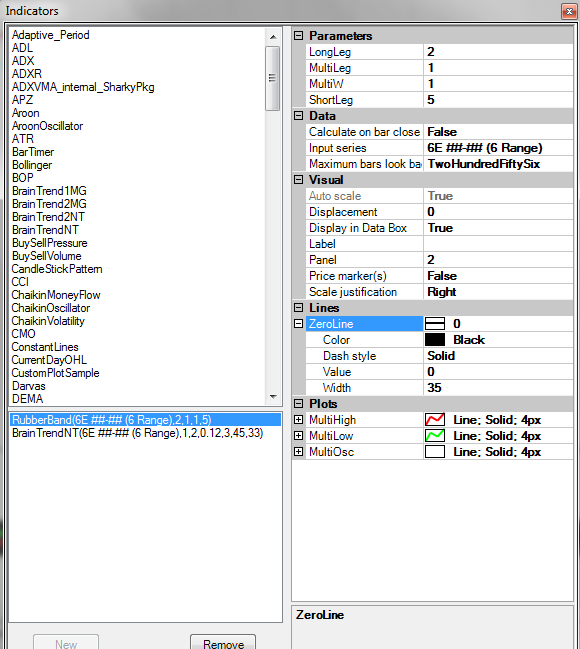580x649 pixels.
Task: Collapse the Plots section
Action: click(298, 404)
